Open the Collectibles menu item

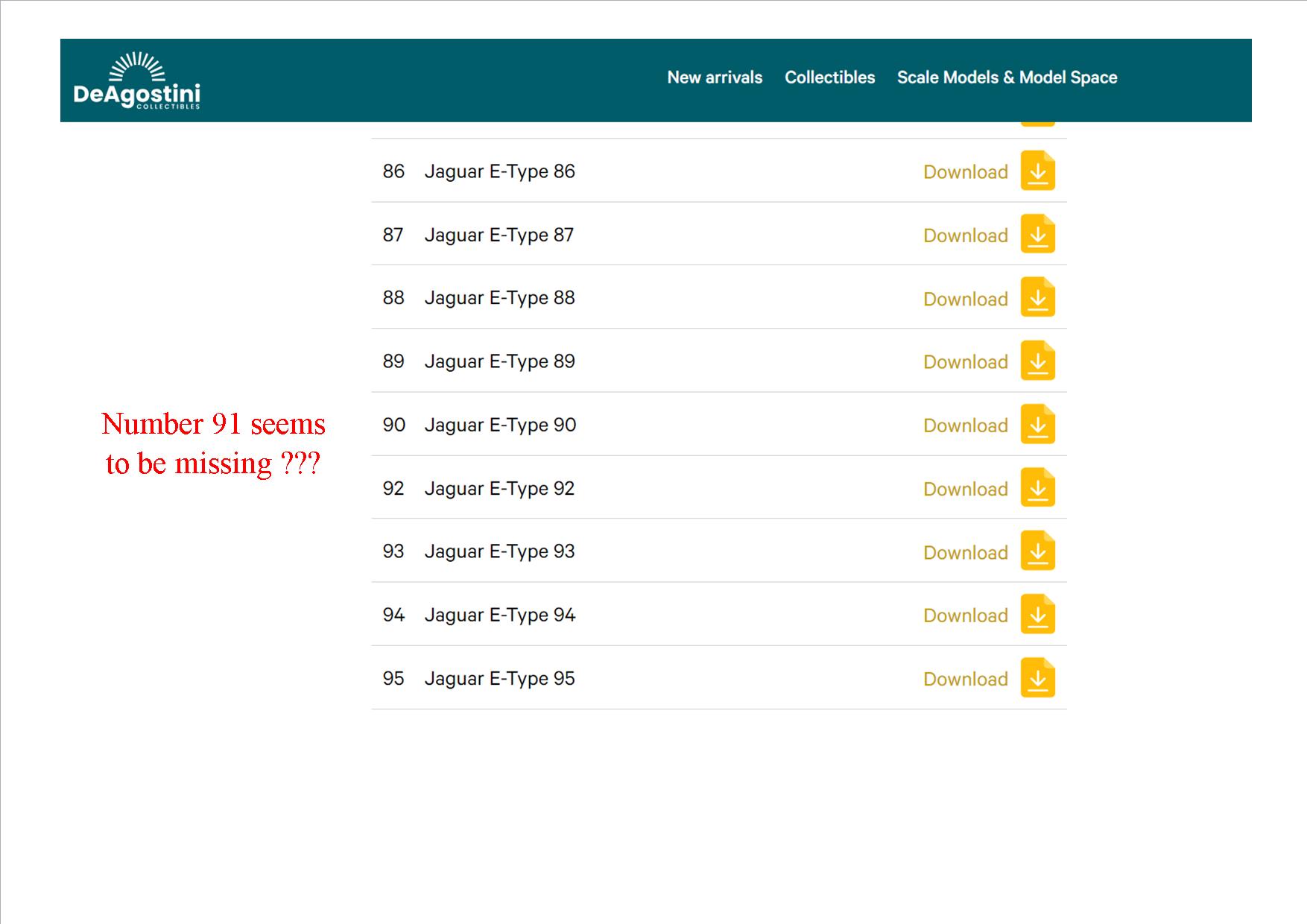829,77
